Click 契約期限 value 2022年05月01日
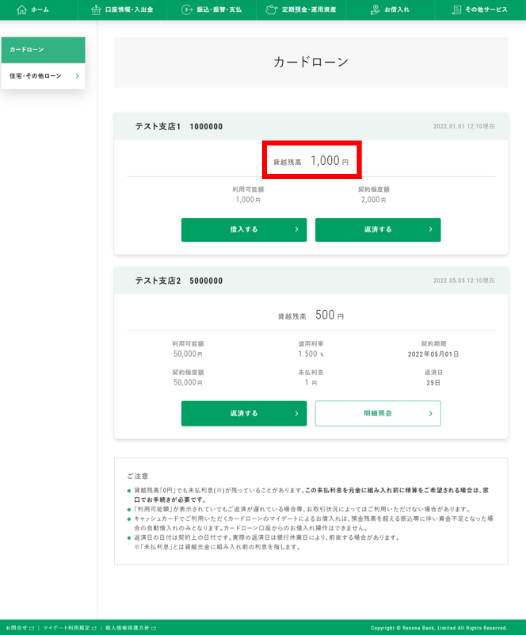The width and height of the screenshot is (526, 635). click(433, 354)
